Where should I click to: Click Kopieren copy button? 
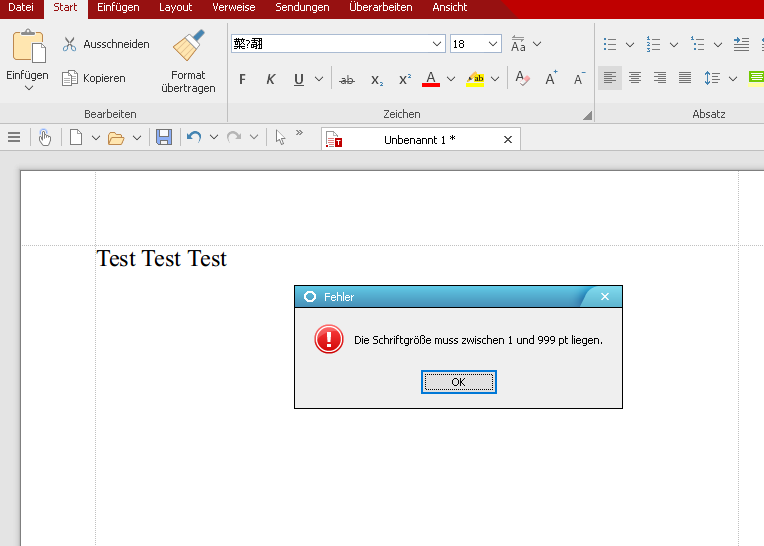(94, 78)
